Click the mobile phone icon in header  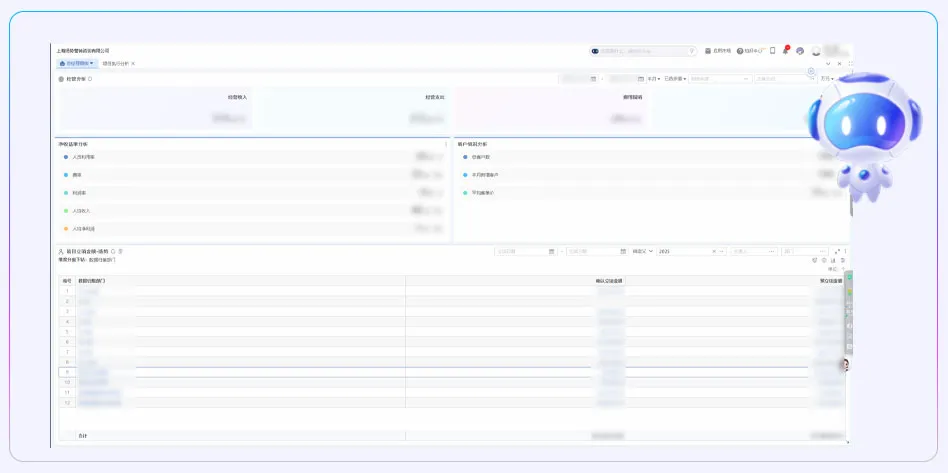[773, 50]
